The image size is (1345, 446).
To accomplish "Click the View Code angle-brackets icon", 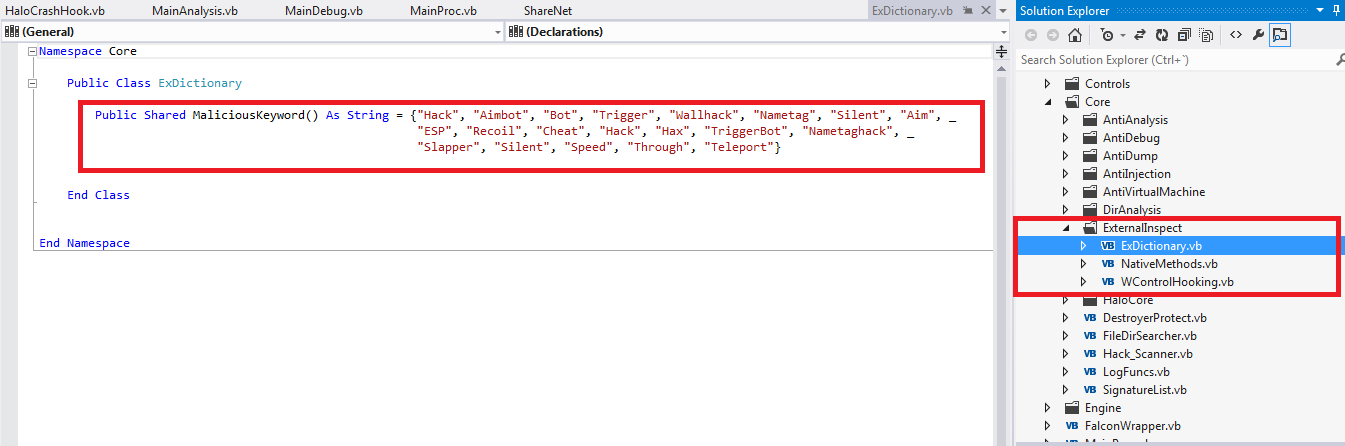I will tap(1236, 35).
